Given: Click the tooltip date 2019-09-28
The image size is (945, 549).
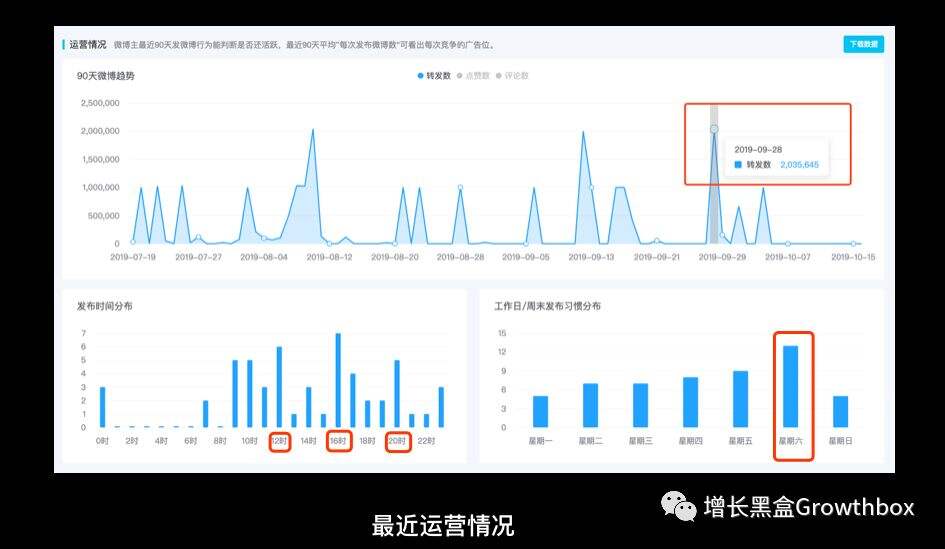Looking at the screenshot, I should [758, 149].
